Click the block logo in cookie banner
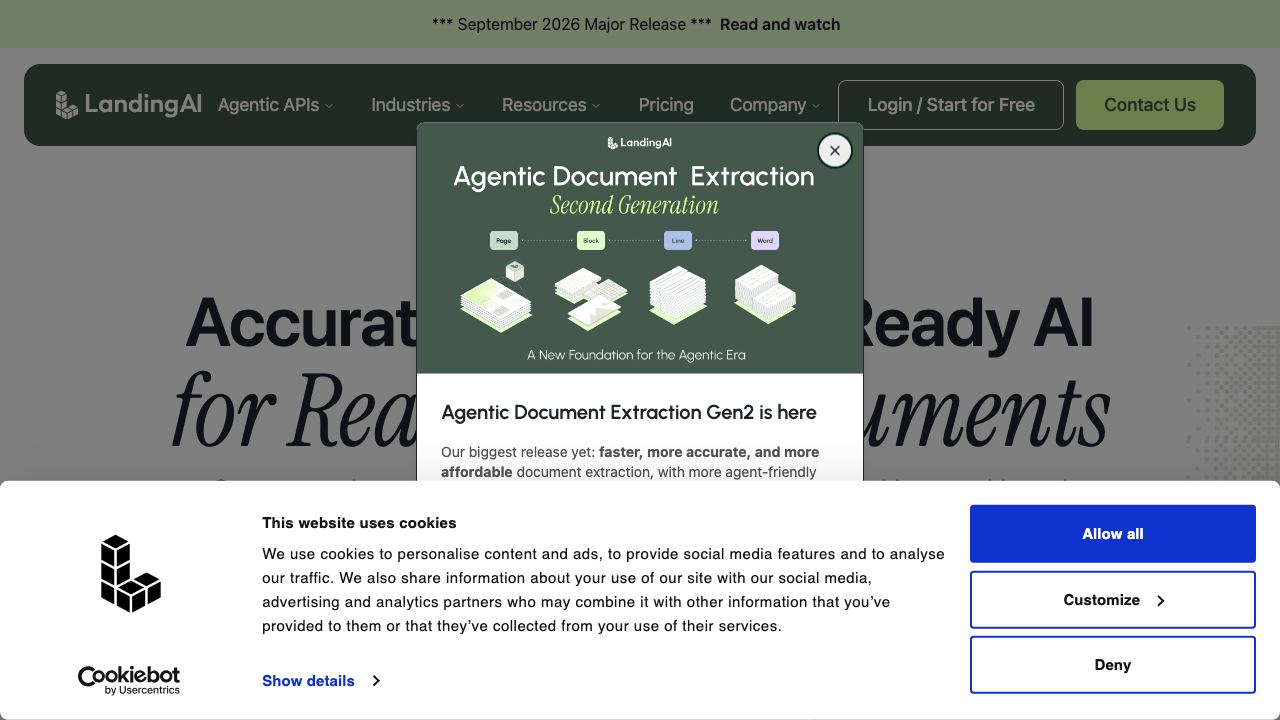This screenshot has height=720, width=1280. (131, 573)
